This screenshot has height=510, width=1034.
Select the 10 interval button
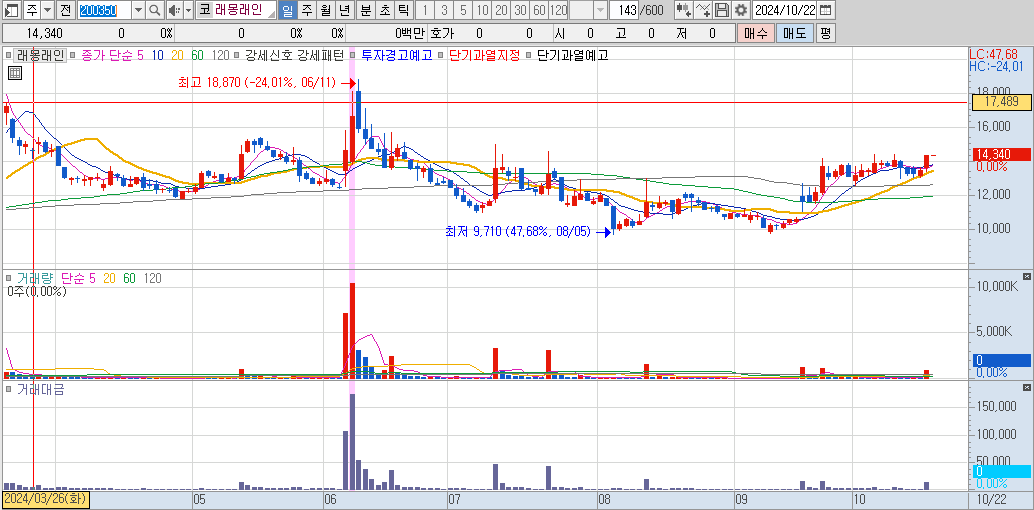click(x=483, y=10)
